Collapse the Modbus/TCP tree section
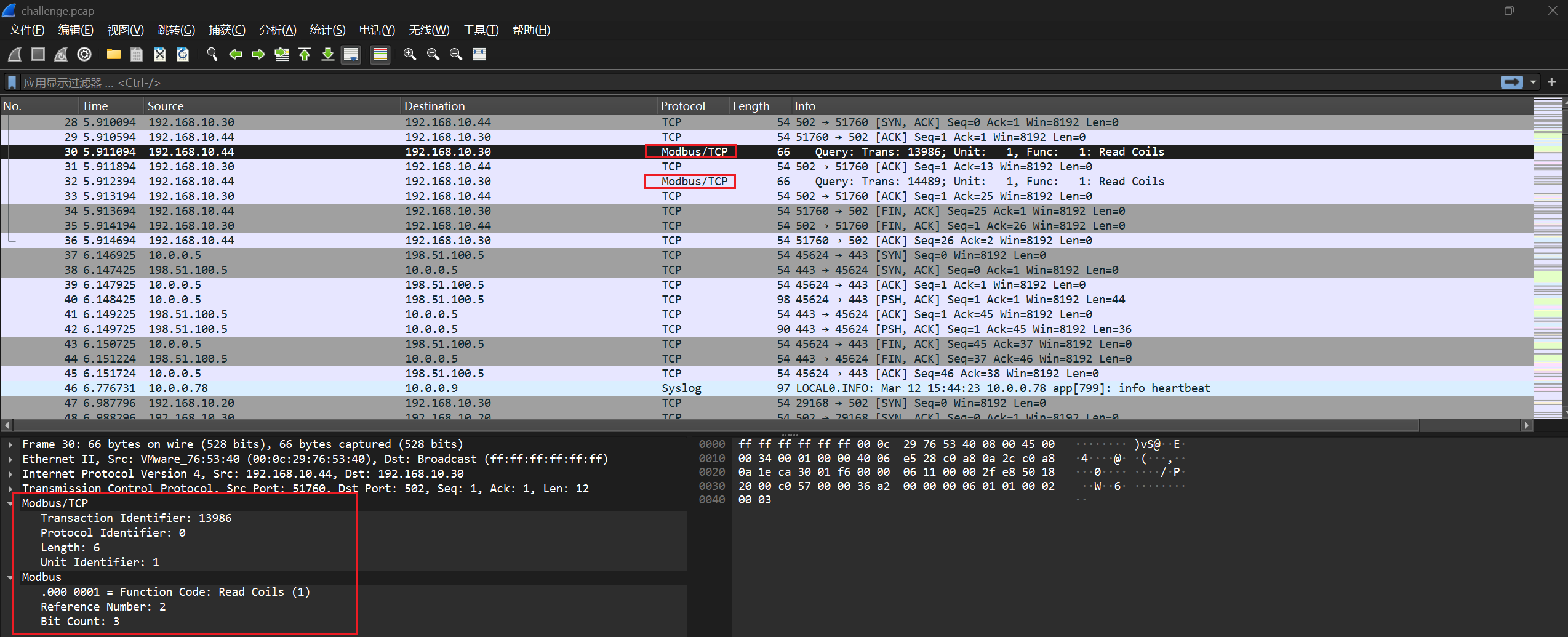This screenshot has height=637, width=1568. pyautogui.click(x=10, y=503)
